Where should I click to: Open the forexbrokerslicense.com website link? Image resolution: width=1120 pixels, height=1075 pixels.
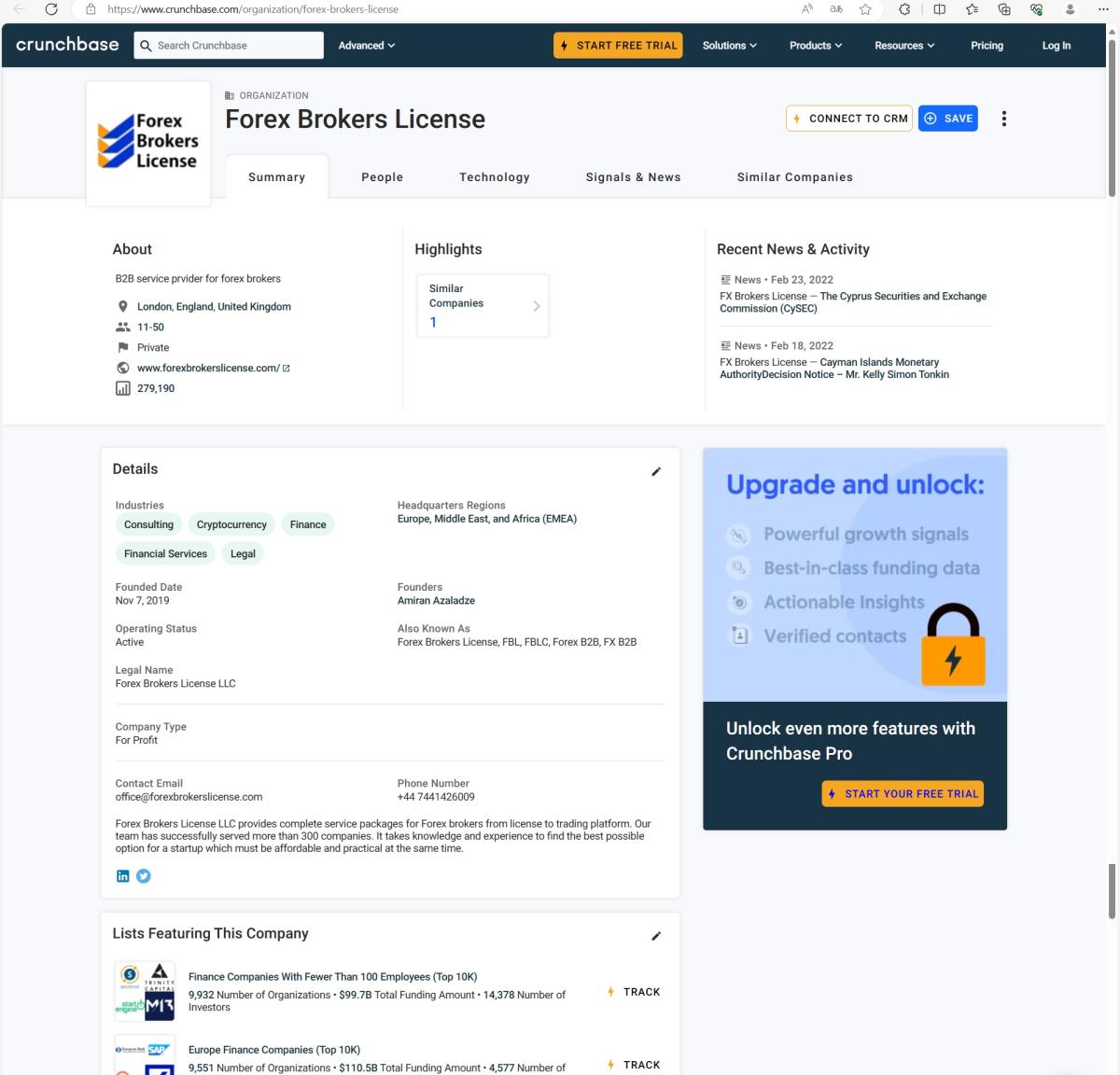208,368
